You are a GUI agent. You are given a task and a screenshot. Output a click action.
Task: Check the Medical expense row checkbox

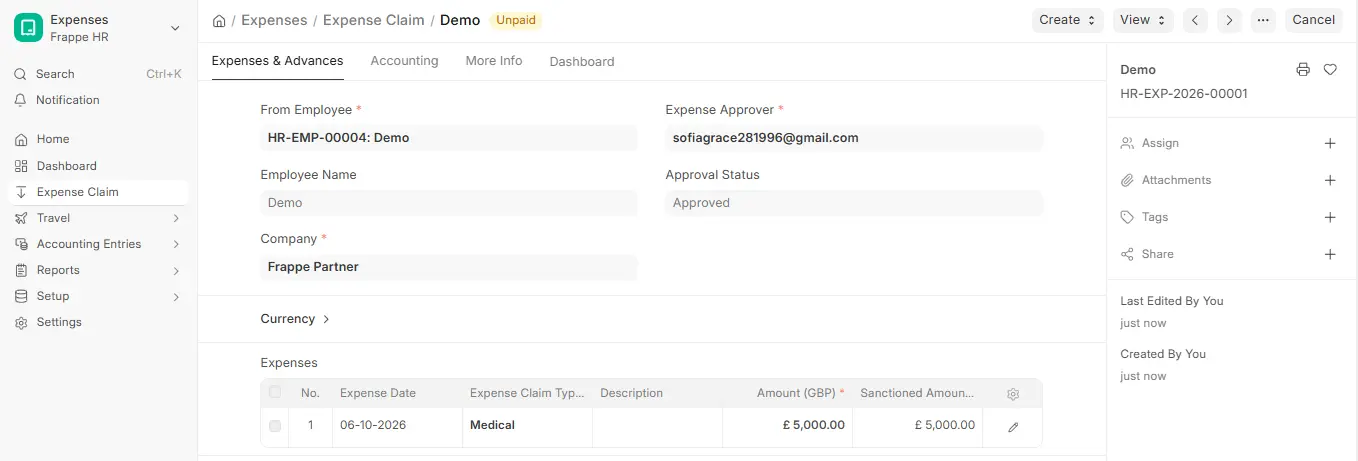click(x=275, y=426)
